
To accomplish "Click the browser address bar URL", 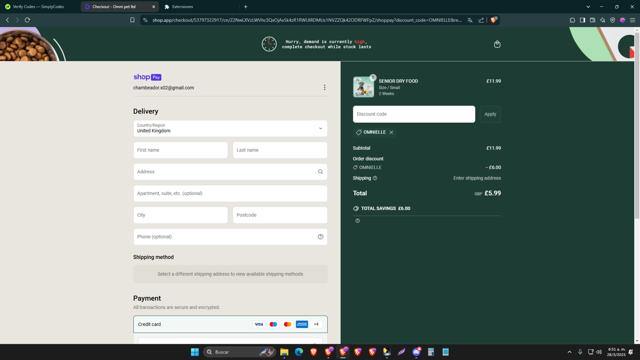I will click(x=307, y=20).
